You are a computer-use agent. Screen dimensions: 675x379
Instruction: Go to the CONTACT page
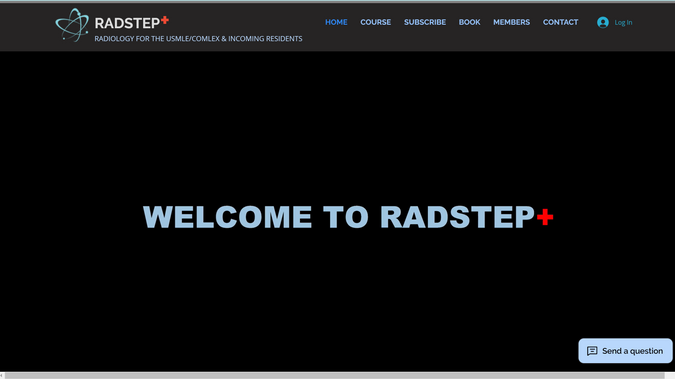coord(560,22)
